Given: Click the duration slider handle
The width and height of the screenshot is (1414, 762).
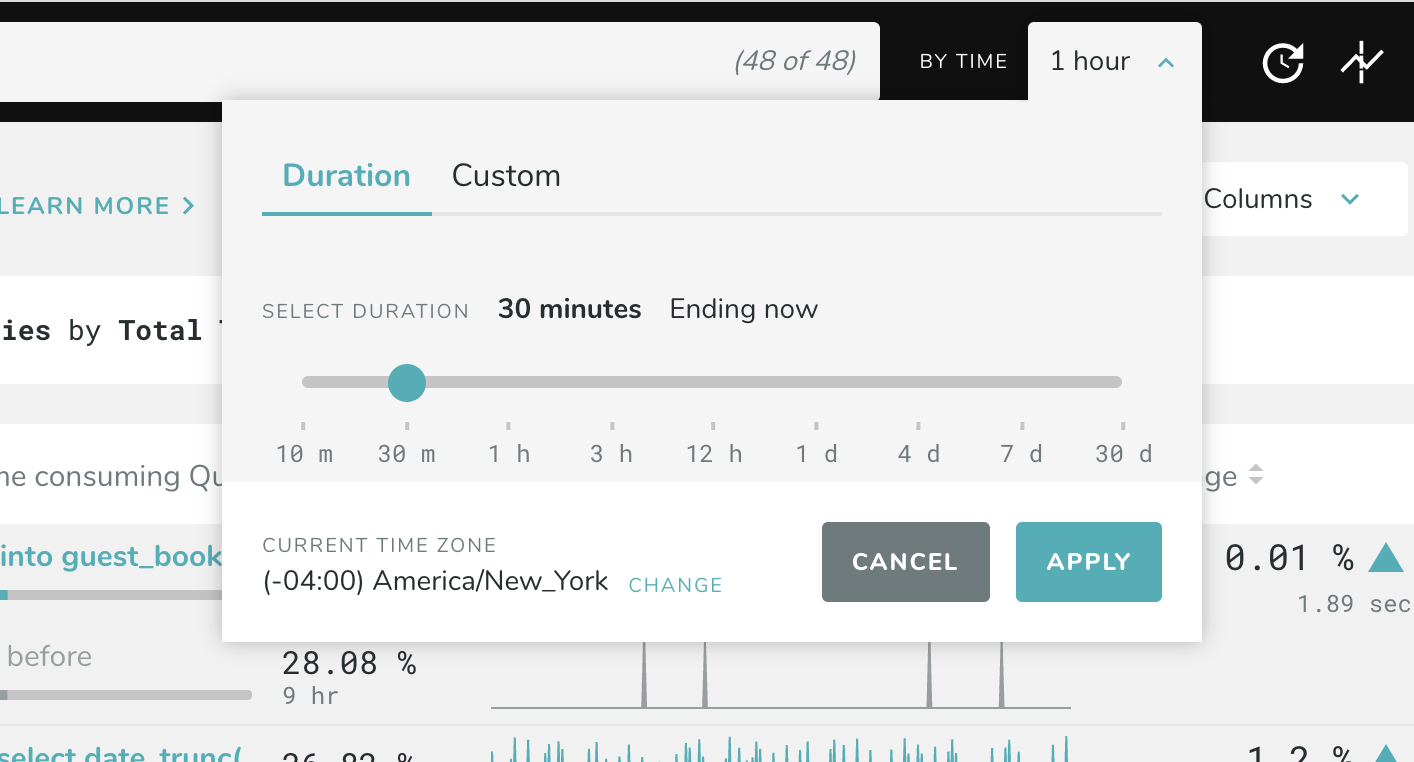Looking at the screenshot, I should 406,382.
